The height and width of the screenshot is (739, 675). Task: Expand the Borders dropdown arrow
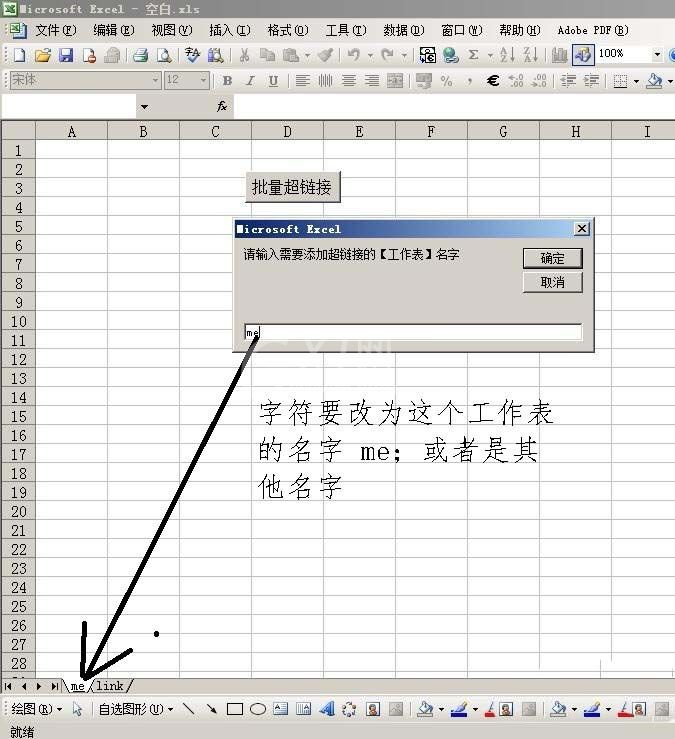coord(636,82)
